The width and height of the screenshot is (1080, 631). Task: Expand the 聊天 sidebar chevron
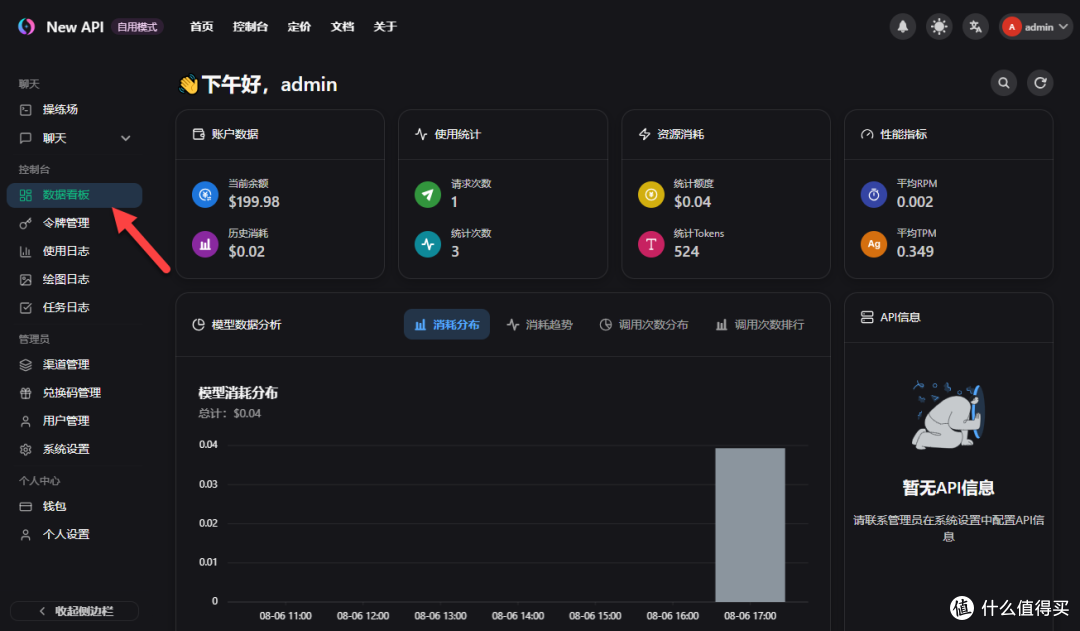coord(125,138)
